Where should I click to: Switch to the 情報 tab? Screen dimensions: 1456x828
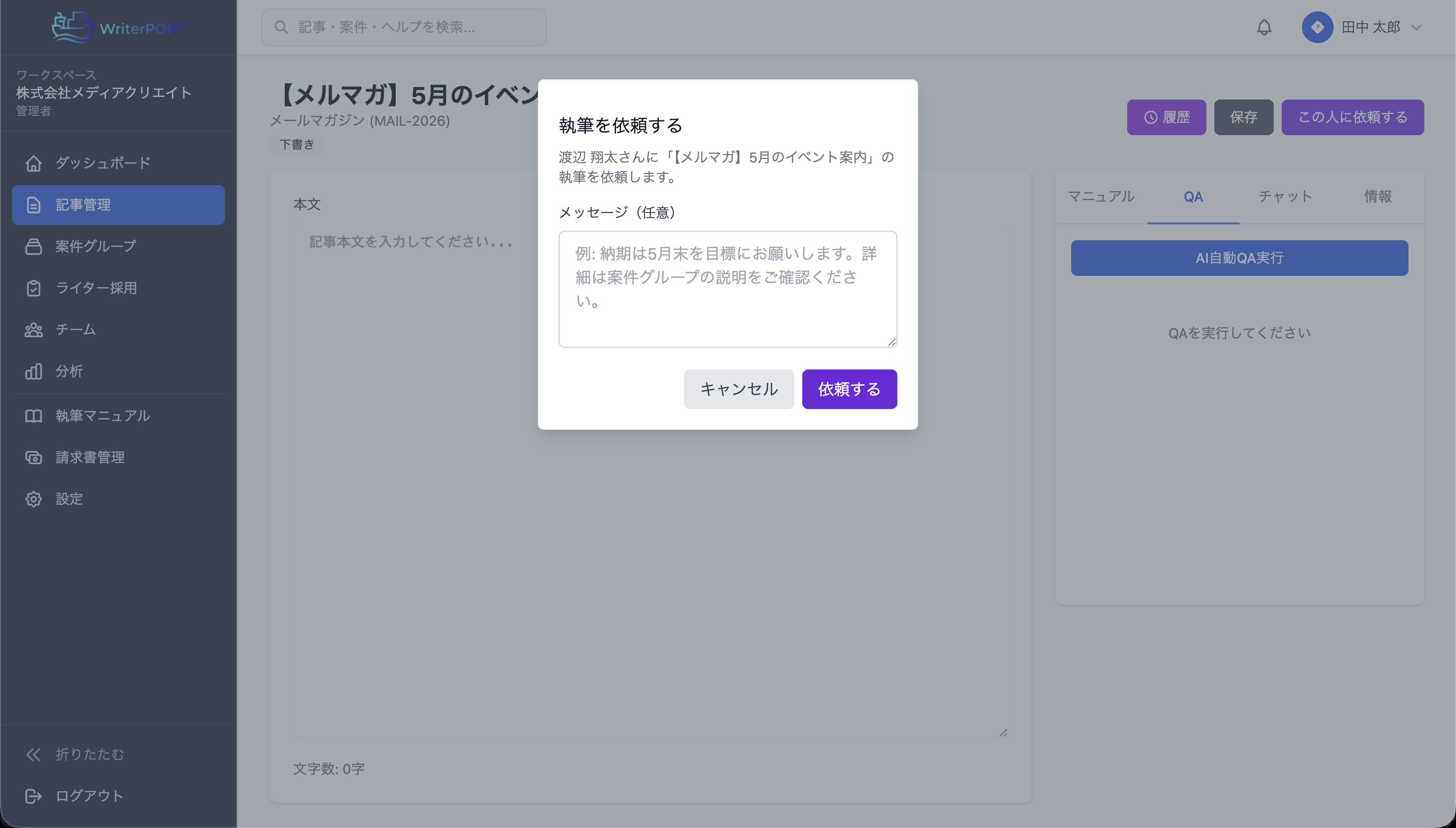1378,197
